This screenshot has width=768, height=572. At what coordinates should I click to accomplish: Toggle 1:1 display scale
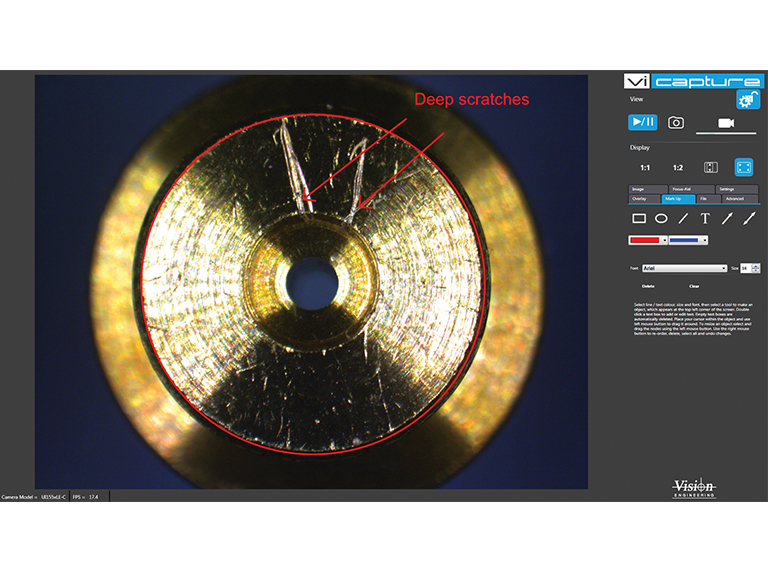(645, 168)
